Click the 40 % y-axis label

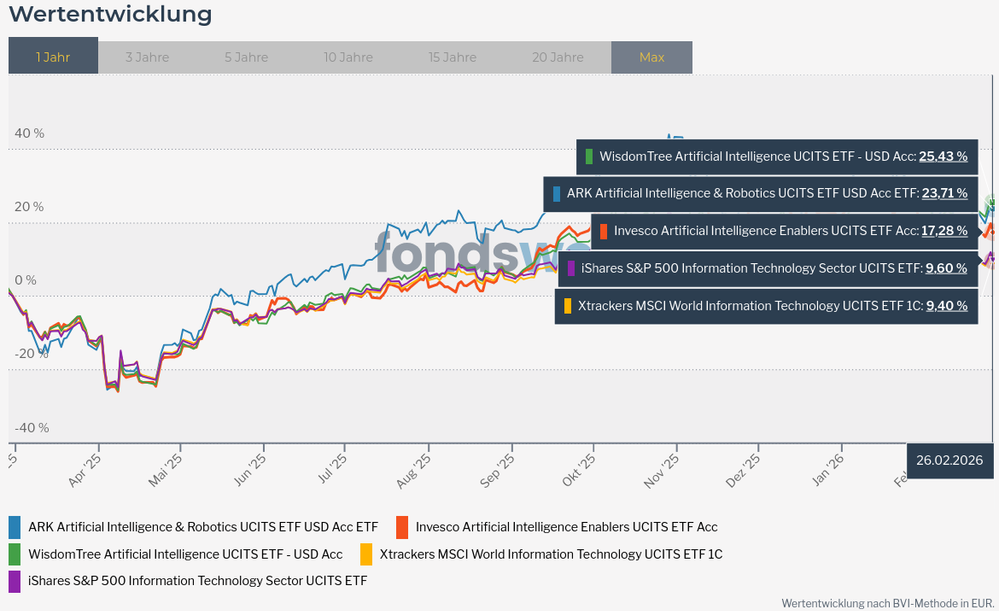pyautogui.click(x=29, y=133)
